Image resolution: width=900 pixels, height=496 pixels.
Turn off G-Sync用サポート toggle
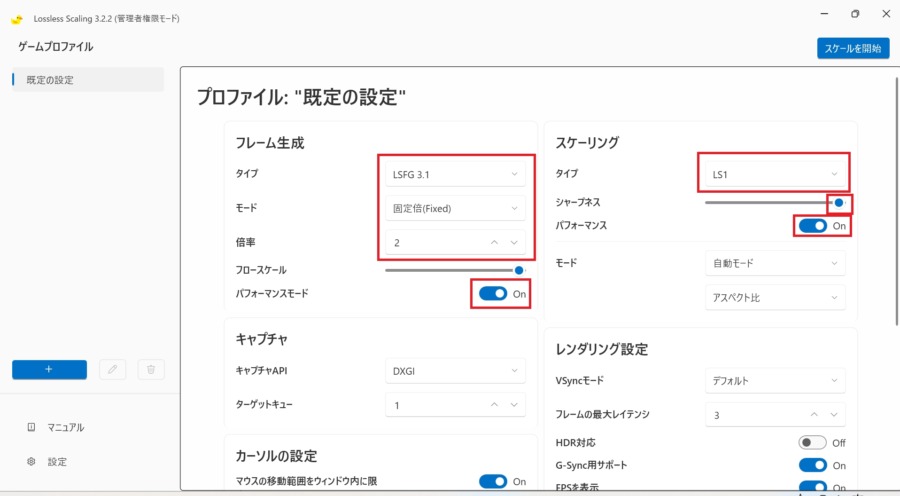(812, 465)
